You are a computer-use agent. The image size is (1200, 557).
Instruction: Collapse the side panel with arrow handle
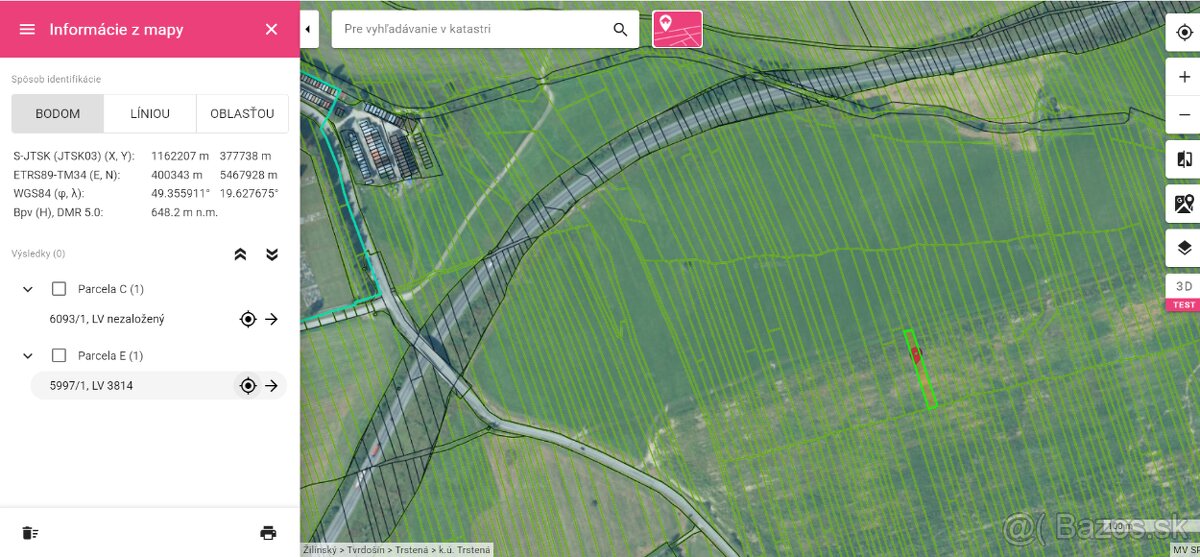pyautogui.click(x=309, y=29)
